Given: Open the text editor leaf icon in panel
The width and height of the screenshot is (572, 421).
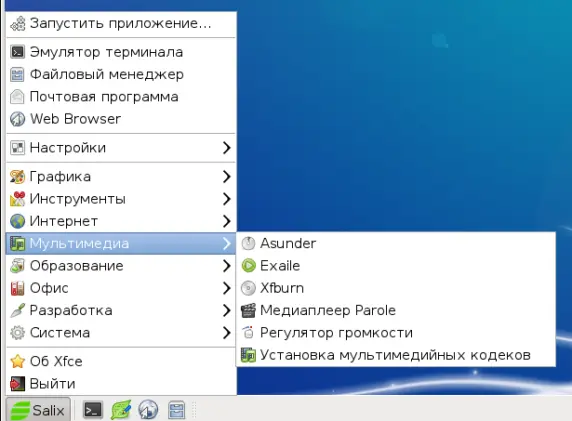Looking at the screenshot, I should [x=121, y=410].
